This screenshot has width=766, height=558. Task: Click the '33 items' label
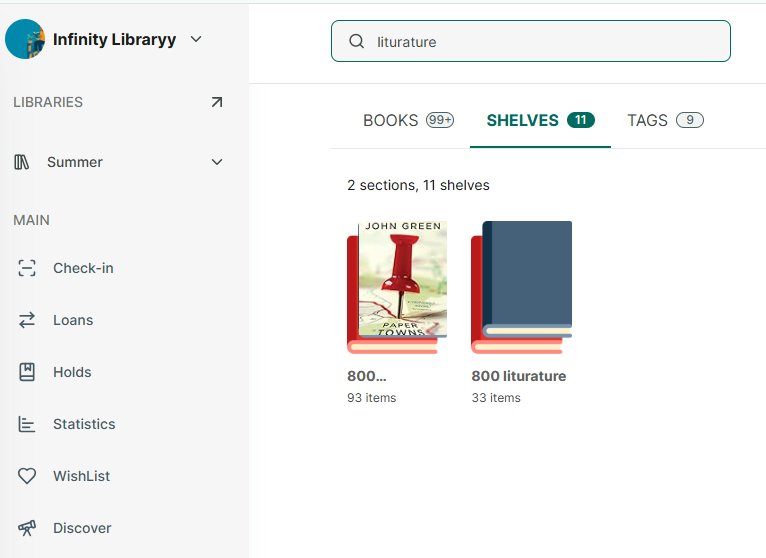pyautogui.click(x=496, y=398)
